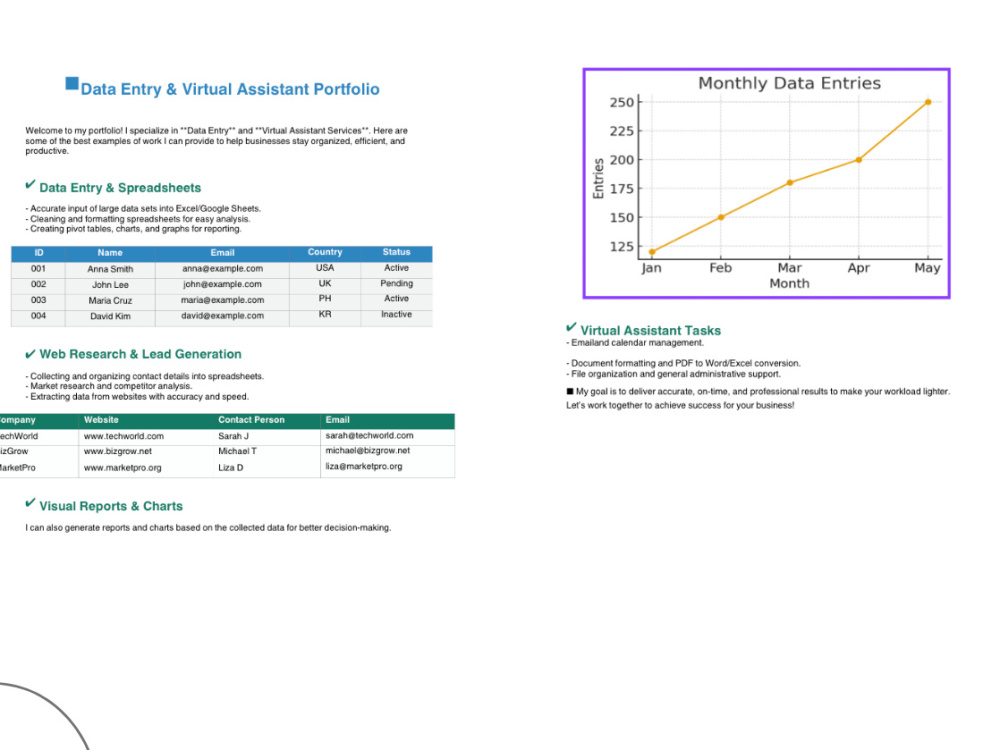1000x750 pixels.
Task: Click the Country column header
Action: pyautogui.click(x=325, y=252)
